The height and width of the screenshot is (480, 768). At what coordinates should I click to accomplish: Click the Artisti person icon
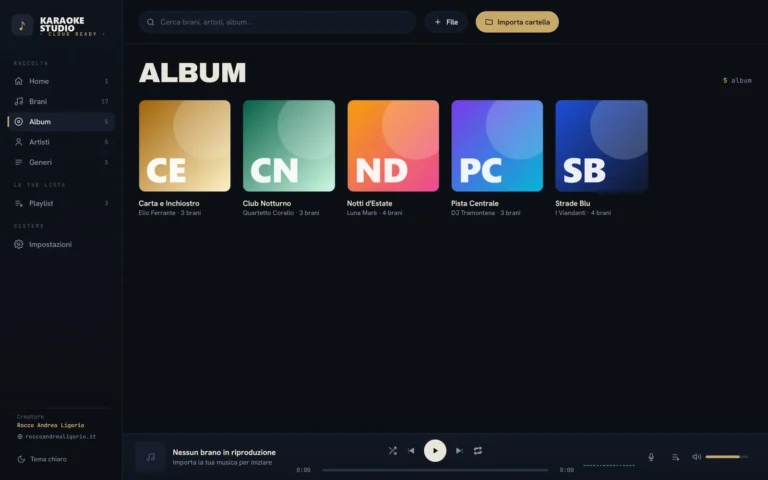[19, 142]
